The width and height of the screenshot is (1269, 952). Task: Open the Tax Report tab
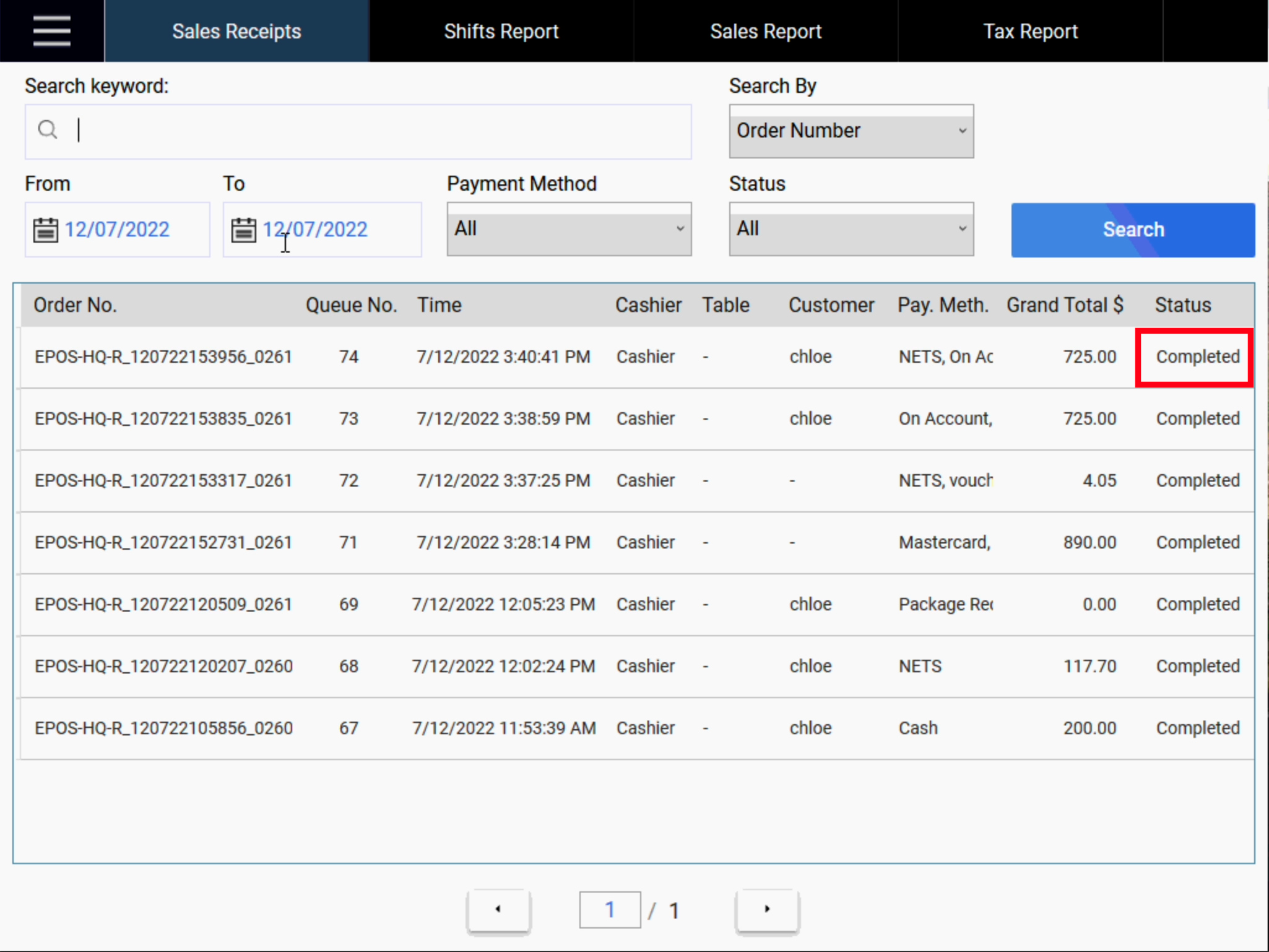tap(1031, 31)
